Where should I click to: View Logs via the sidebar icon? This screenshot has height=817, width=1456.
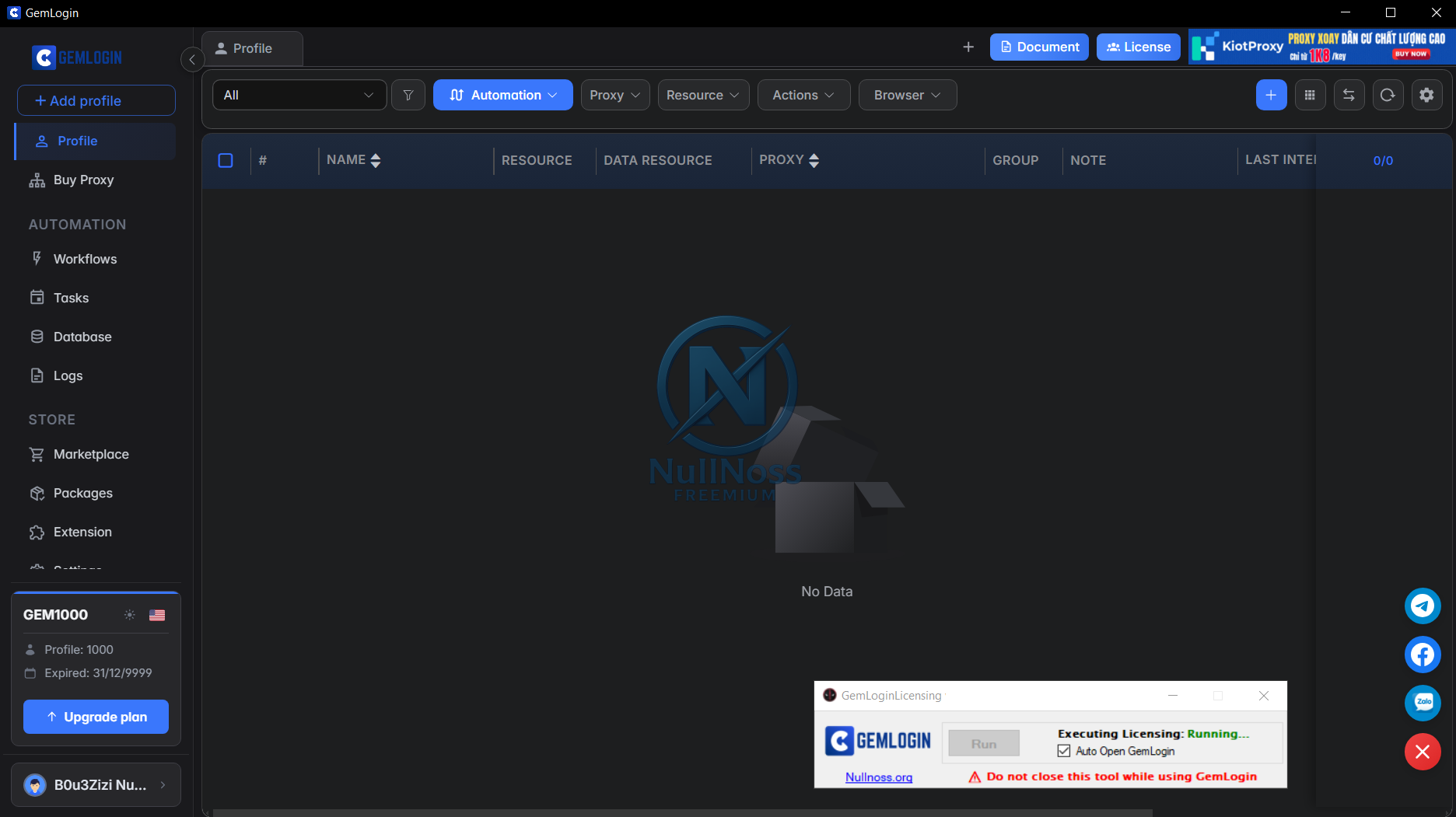[68, 375]
